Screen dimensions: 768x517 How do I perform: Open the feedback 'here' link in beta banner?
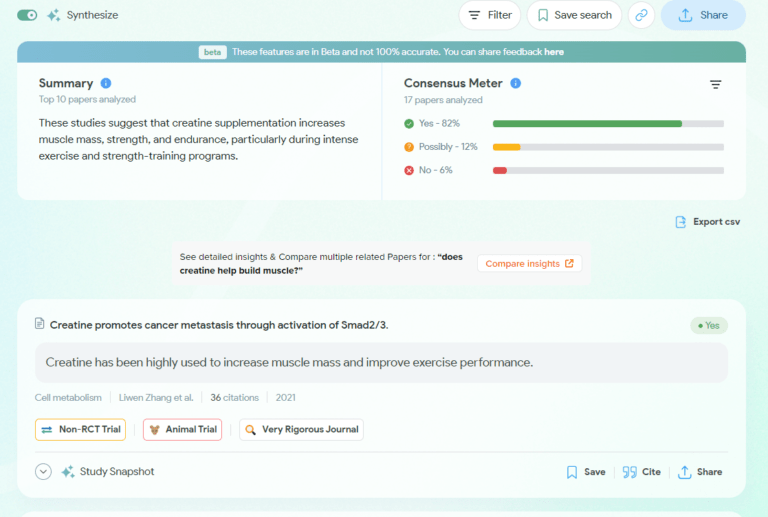553,52
